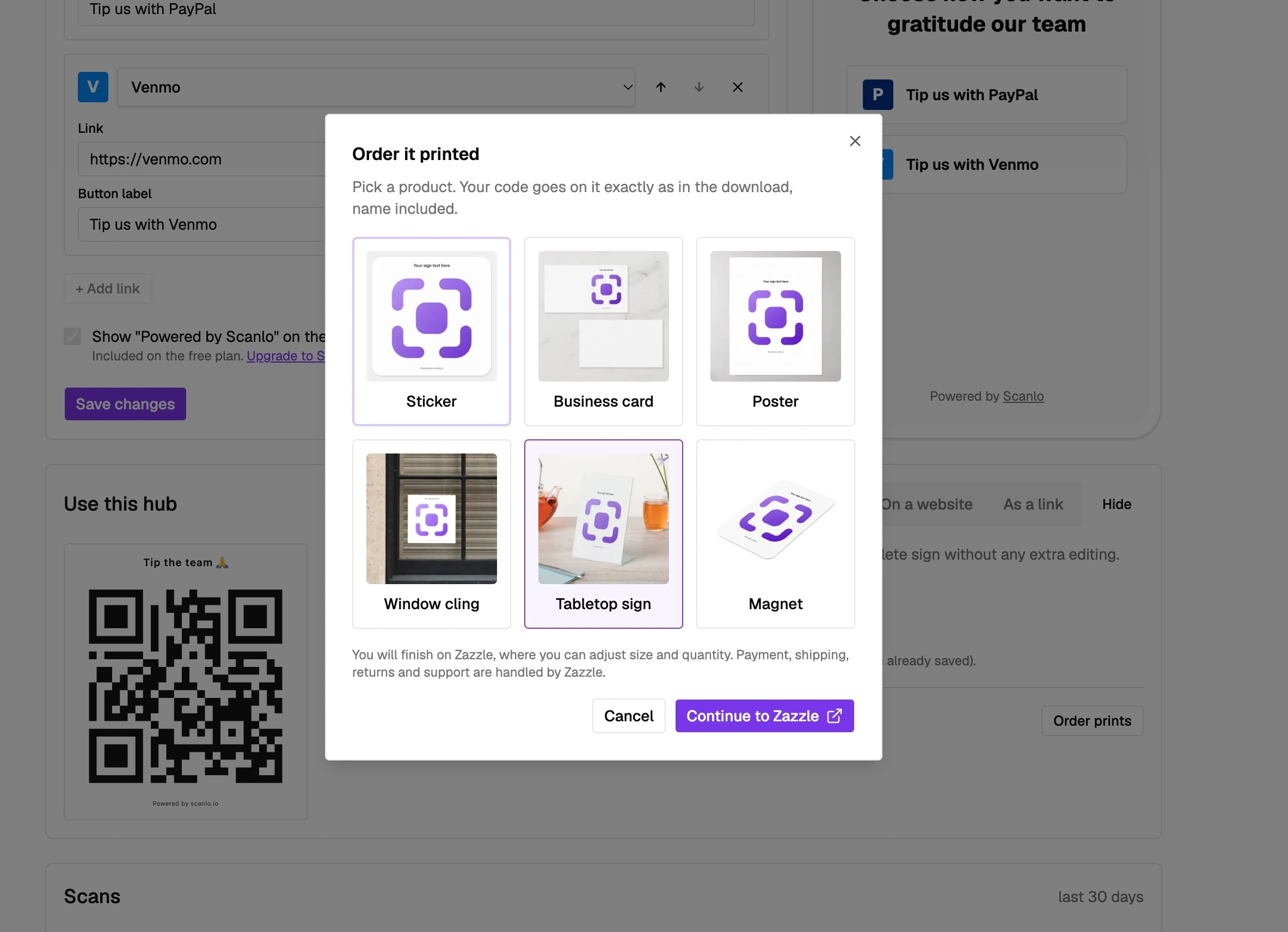Screen dimensions: 1288x932
Task: Click the 'Use this hub' heading
Action: 120,504
